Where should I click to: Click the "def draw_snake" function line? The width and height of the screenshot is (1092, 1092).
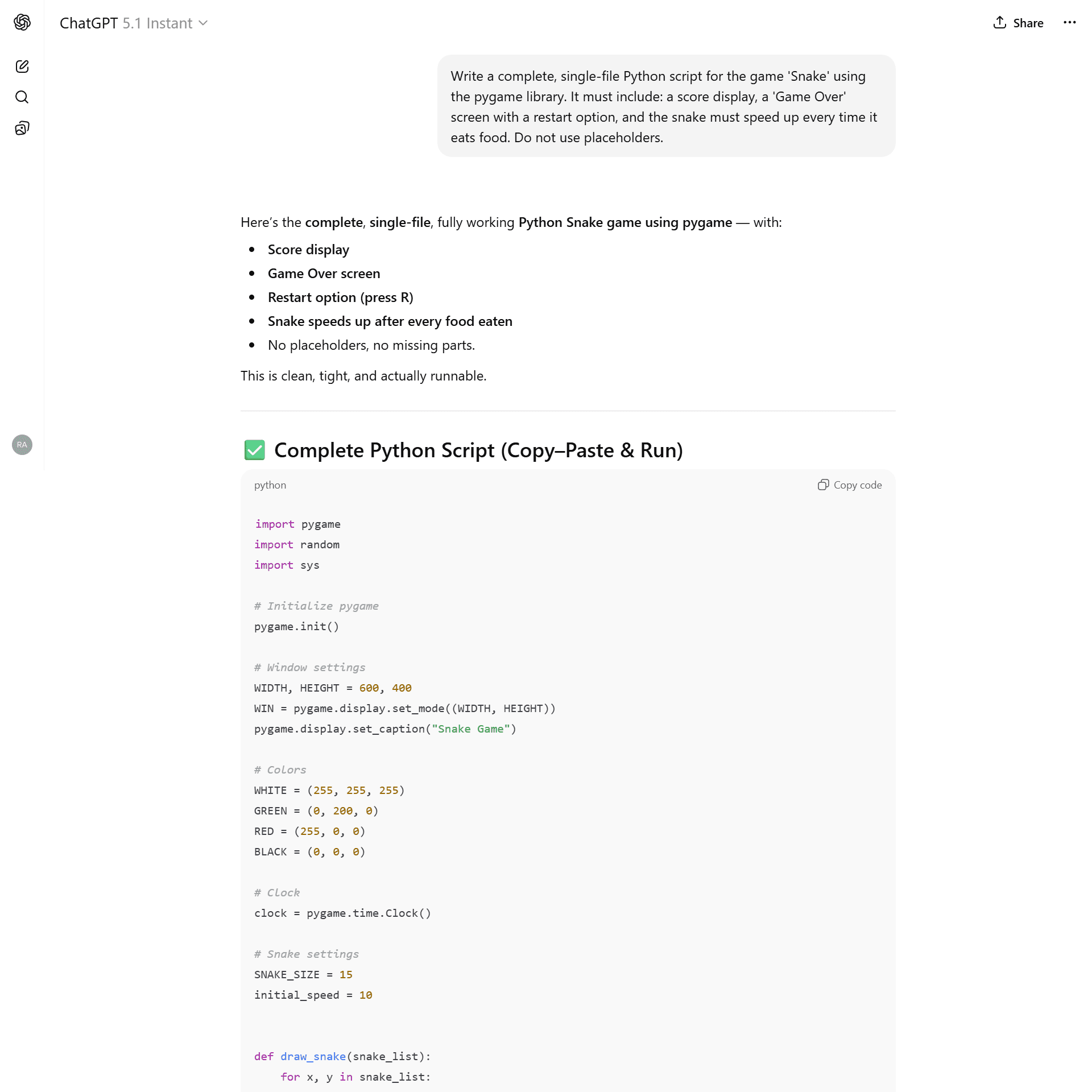tap(342, 1056)
